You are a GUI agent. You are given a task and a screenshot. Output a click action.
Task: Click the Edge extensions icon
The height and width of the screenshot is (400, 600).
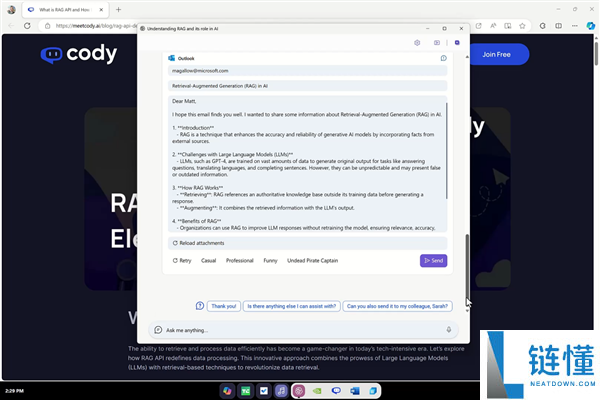point(543,26)
